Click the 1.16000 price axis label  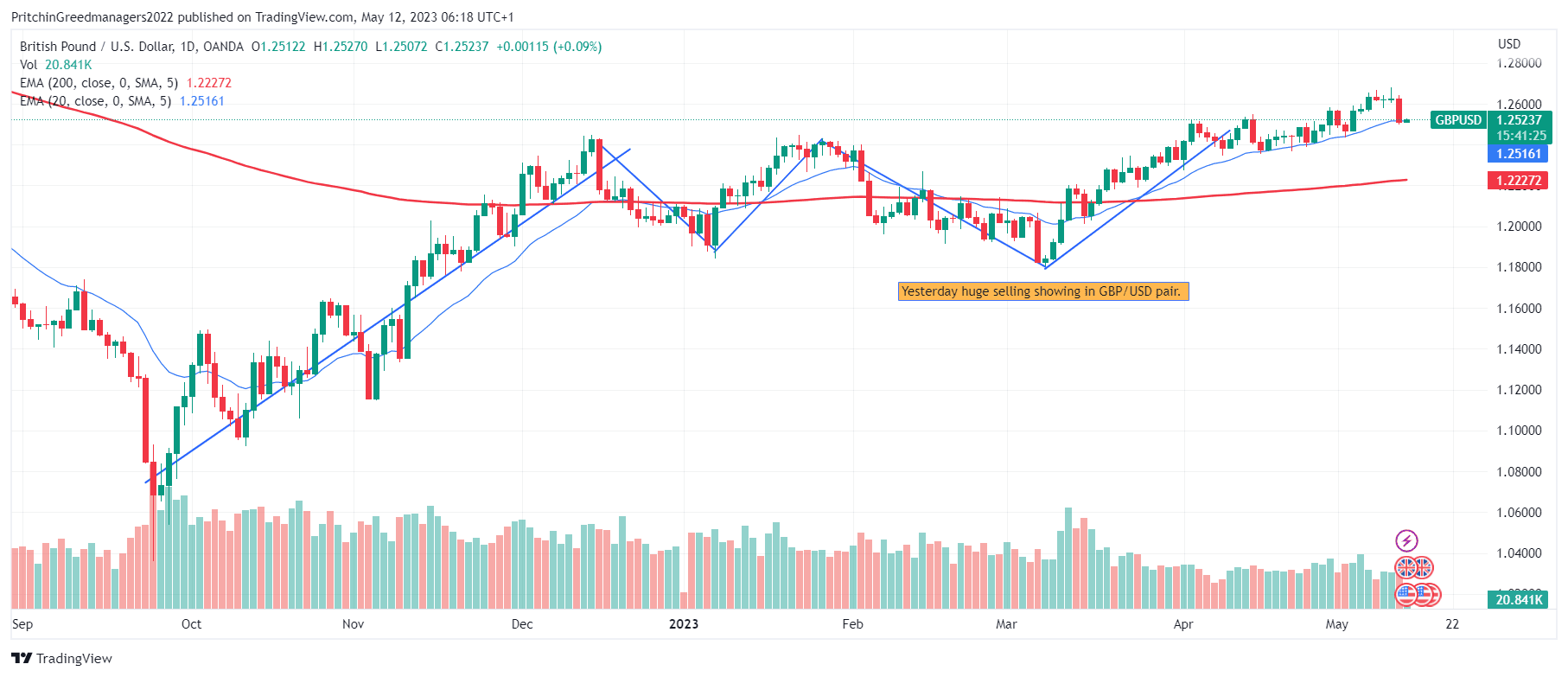[1520, 309]
